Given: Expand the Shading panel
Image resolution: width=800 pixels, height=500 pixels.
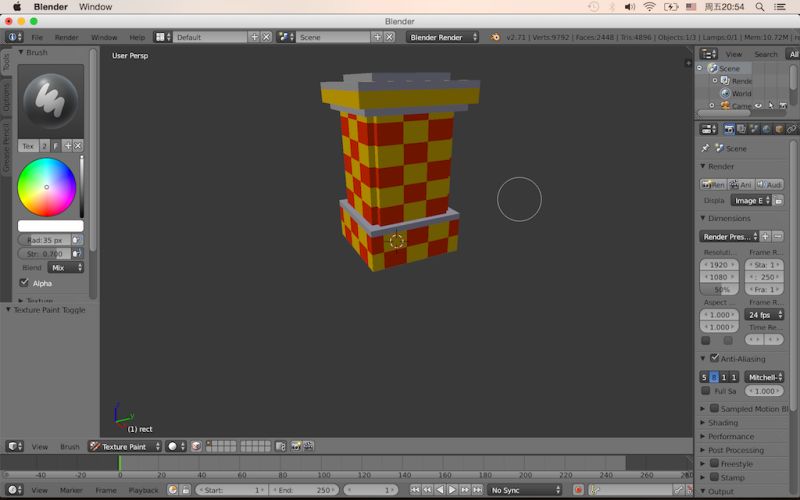Looking at the screenshot, I should [723, 422].
